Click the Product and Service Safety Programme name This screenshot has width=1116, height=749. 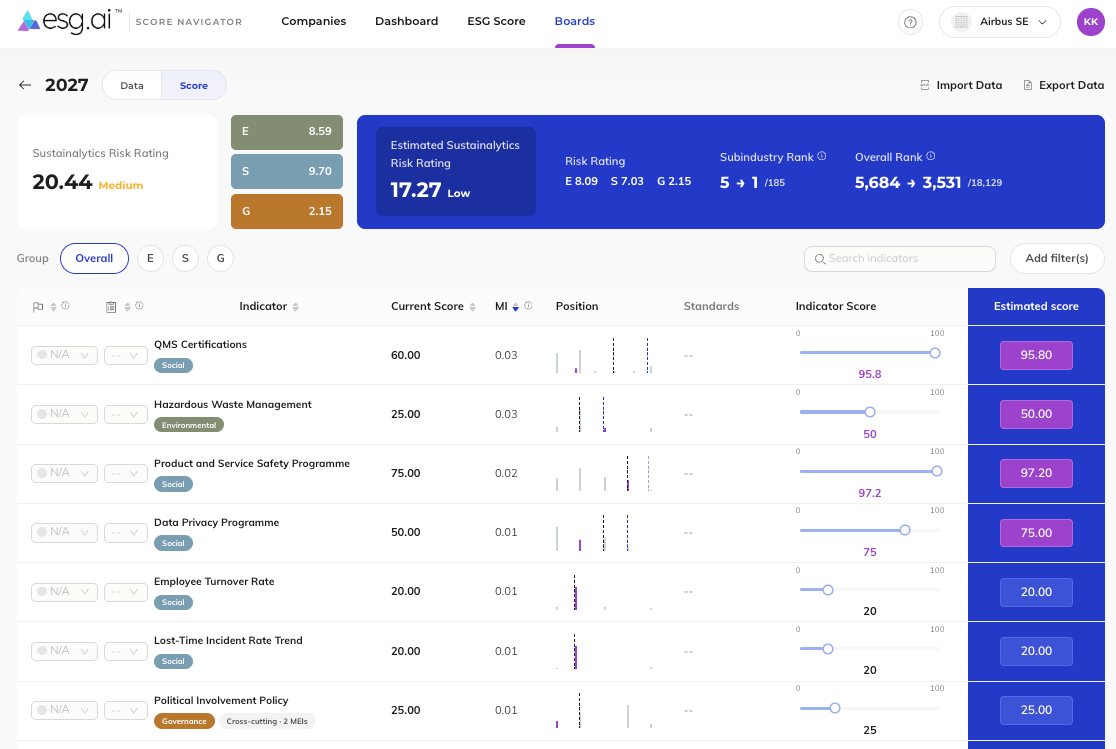pyautogui.click(x=252, y=463)
